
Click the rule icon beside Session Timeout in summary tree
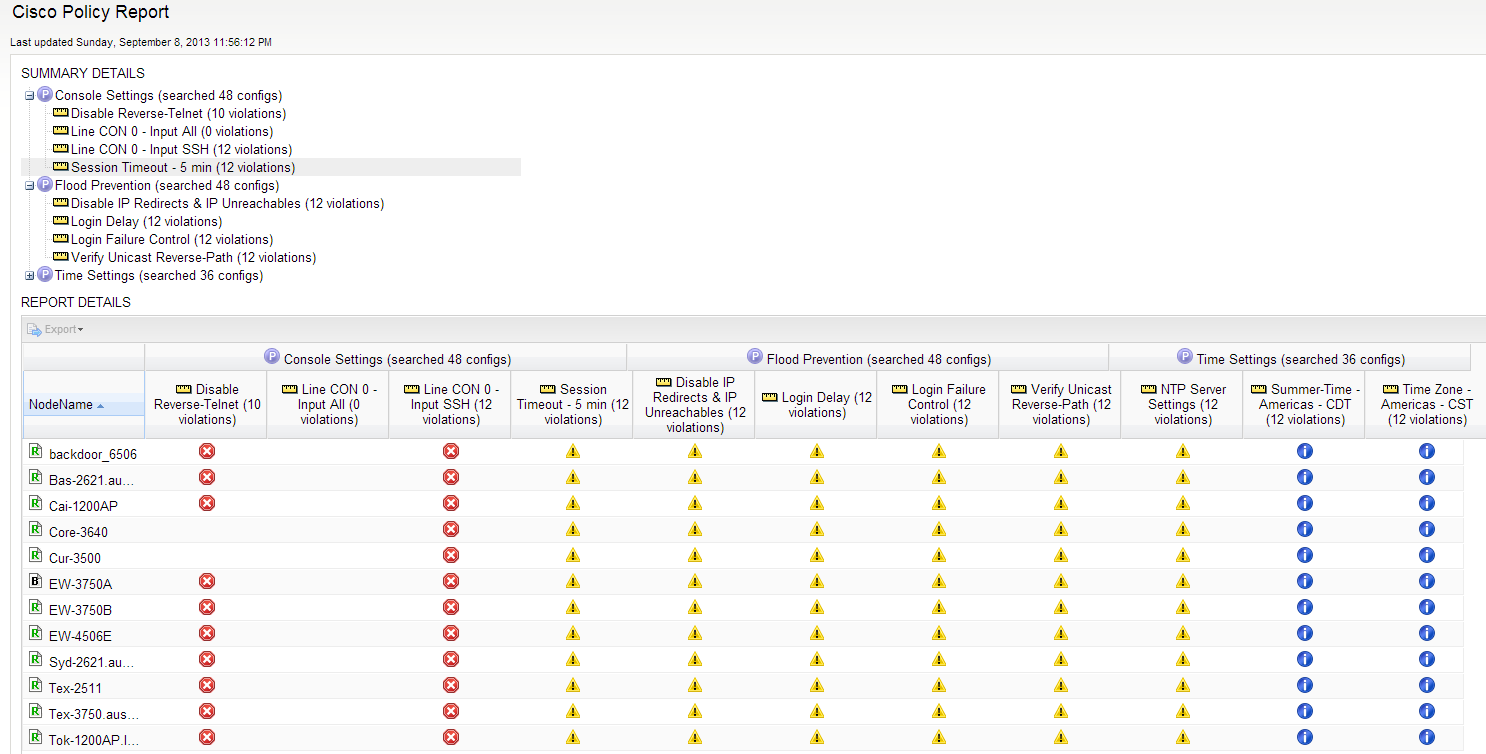[61, 167]
